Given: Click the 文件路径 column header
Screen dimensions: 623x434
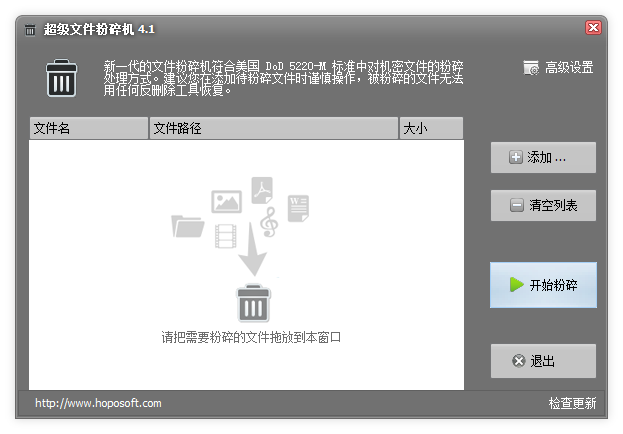Looking at the screenshot, I should click(273, 128).
